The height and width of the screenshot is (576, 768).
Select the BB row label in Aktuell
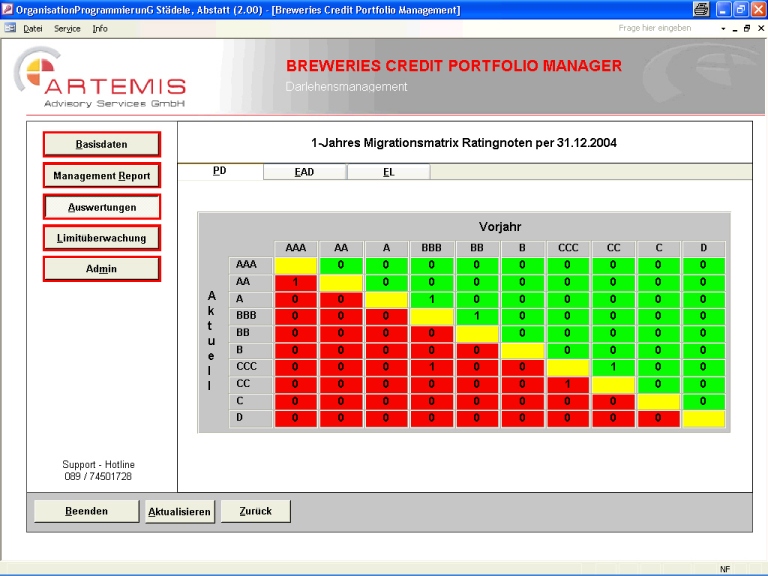250,333
